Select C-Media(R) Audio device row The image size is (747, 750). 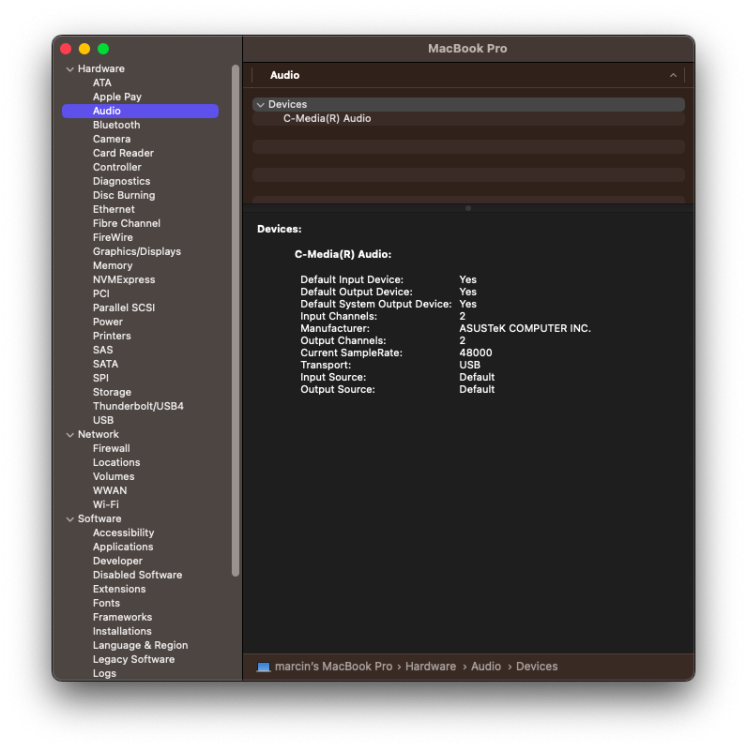(x=468, y=119)
